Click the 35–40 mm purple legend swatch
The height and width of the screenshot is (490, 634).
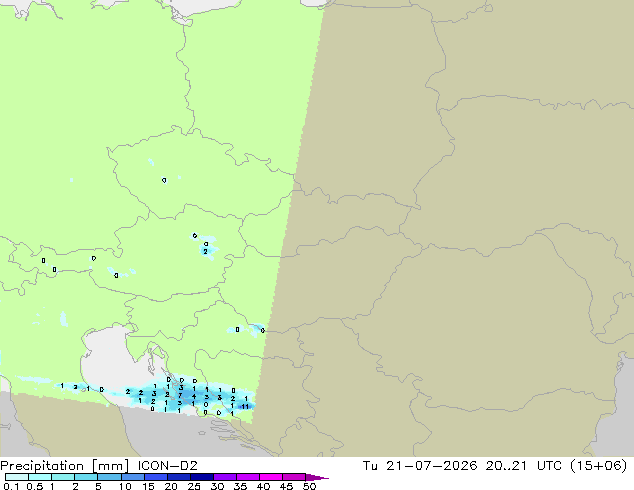[x=248, y=477]
